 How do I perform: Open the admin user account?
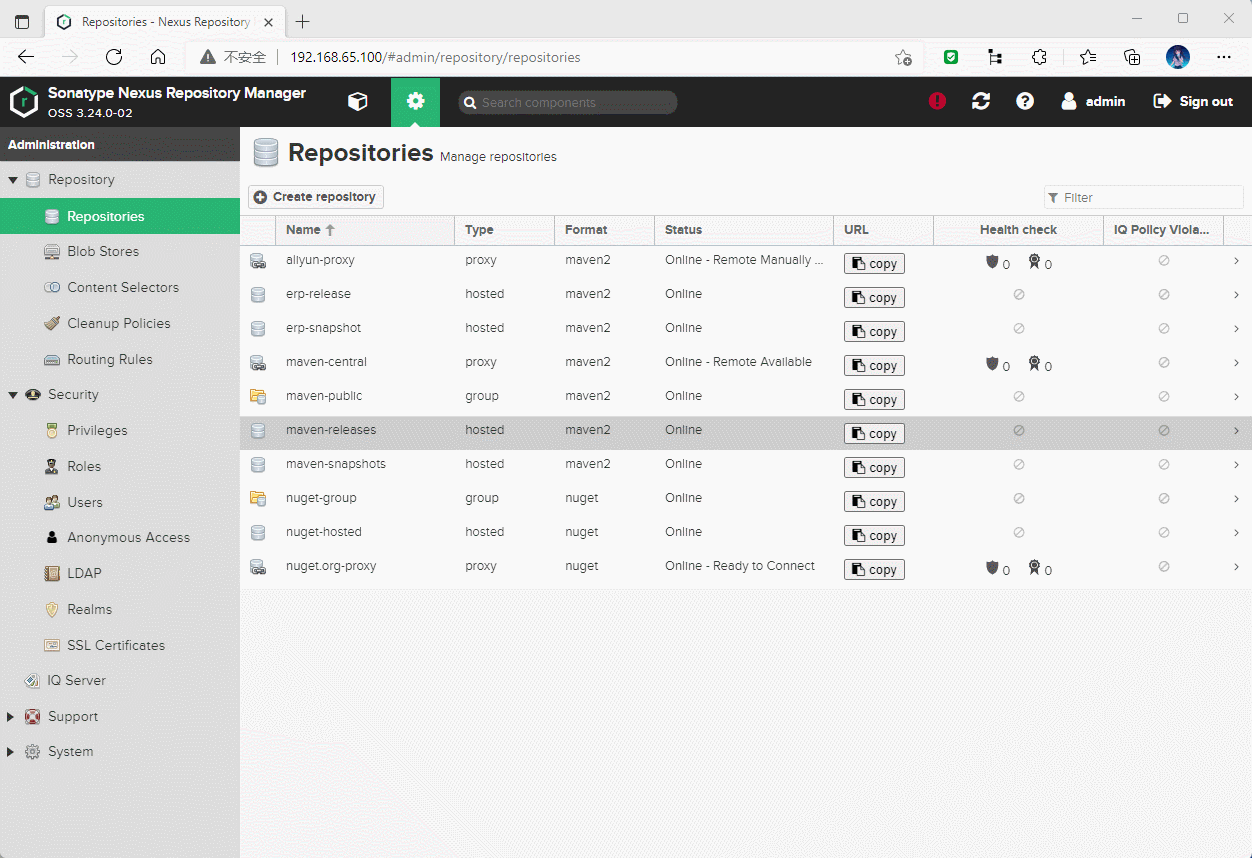click(x=1093, y=101)
